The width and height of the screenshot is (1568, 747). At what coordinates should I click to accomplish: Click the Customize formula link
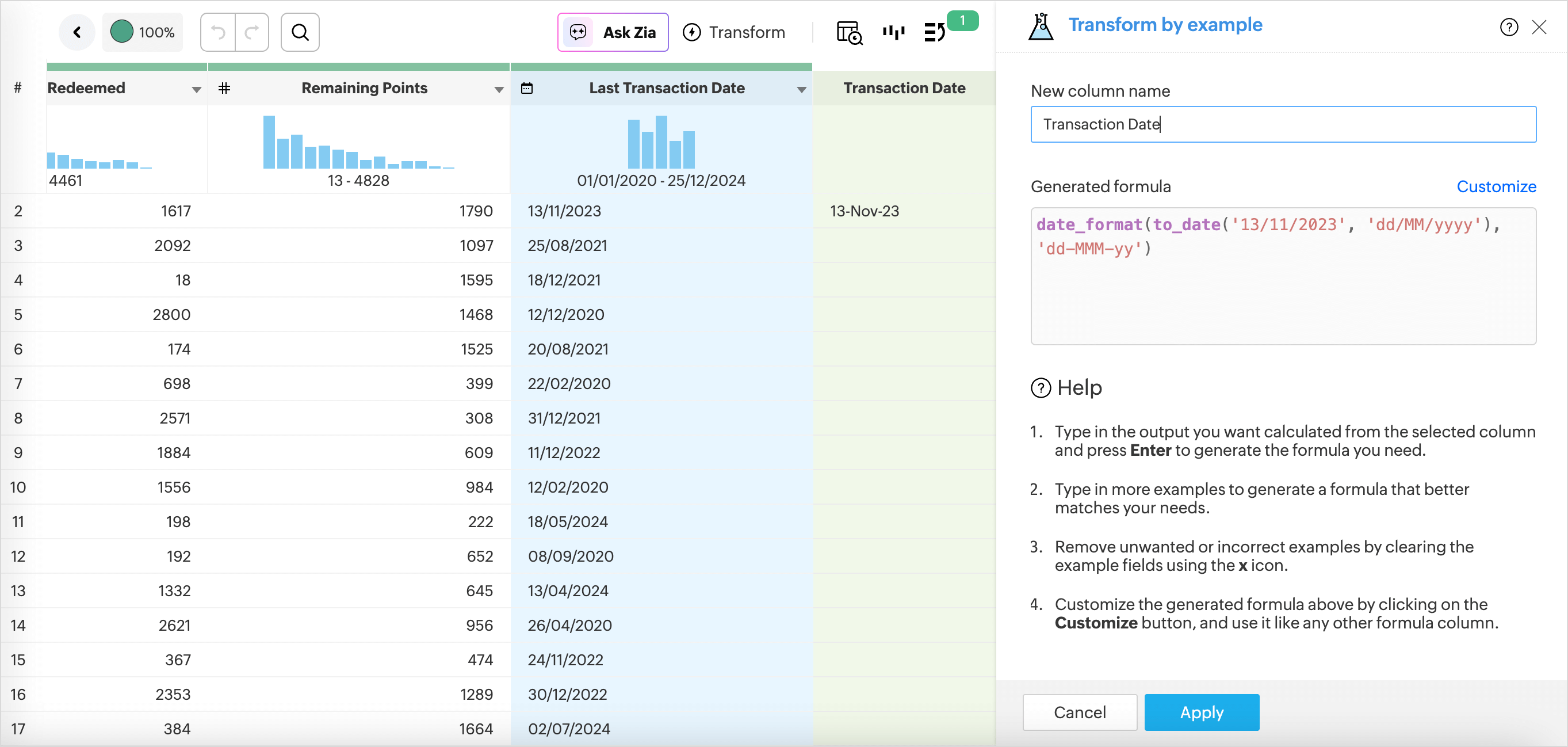click(1496, 186)
